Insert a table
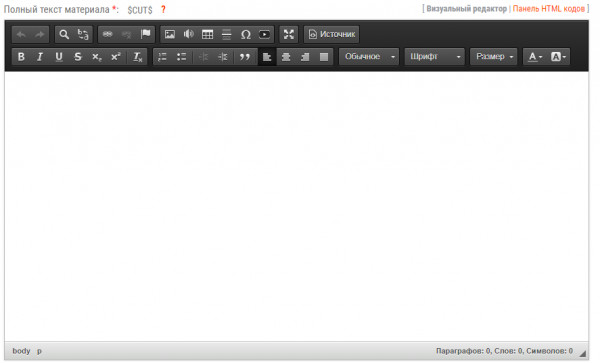Screen dimensions: 600x363 [208, 34]
